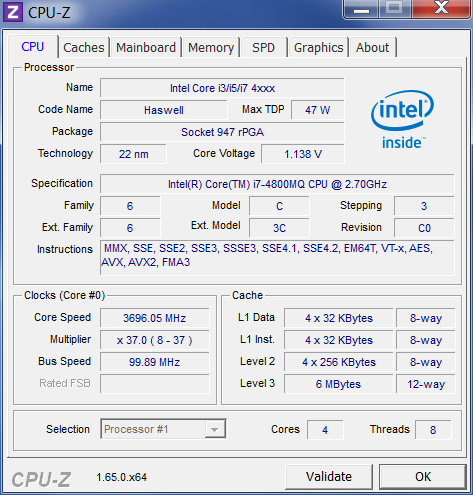Click the Technology value 22 nm

pyautogui.click(x=133, y=154)
